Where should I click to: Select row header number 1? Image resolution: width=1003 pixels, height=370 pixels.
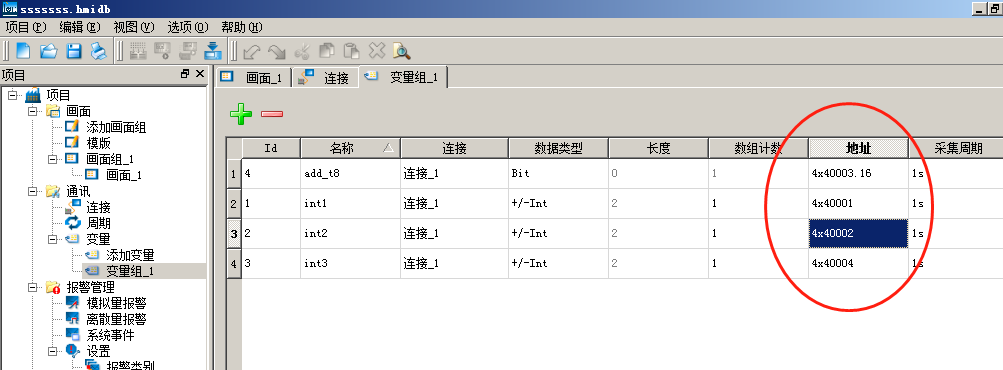pyautogui.click(x=234, y=173)
